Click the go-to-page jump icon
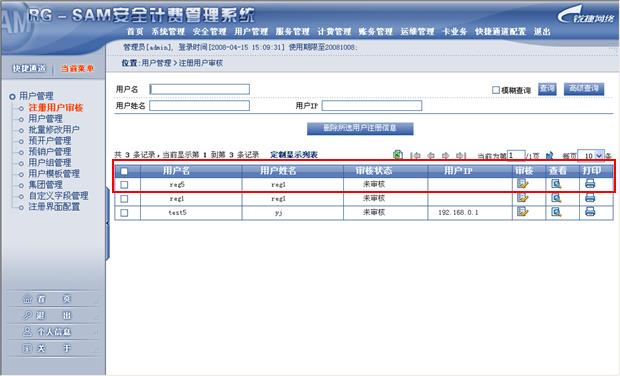Screen dimensions: 620x376 click(x=549, y=155)
